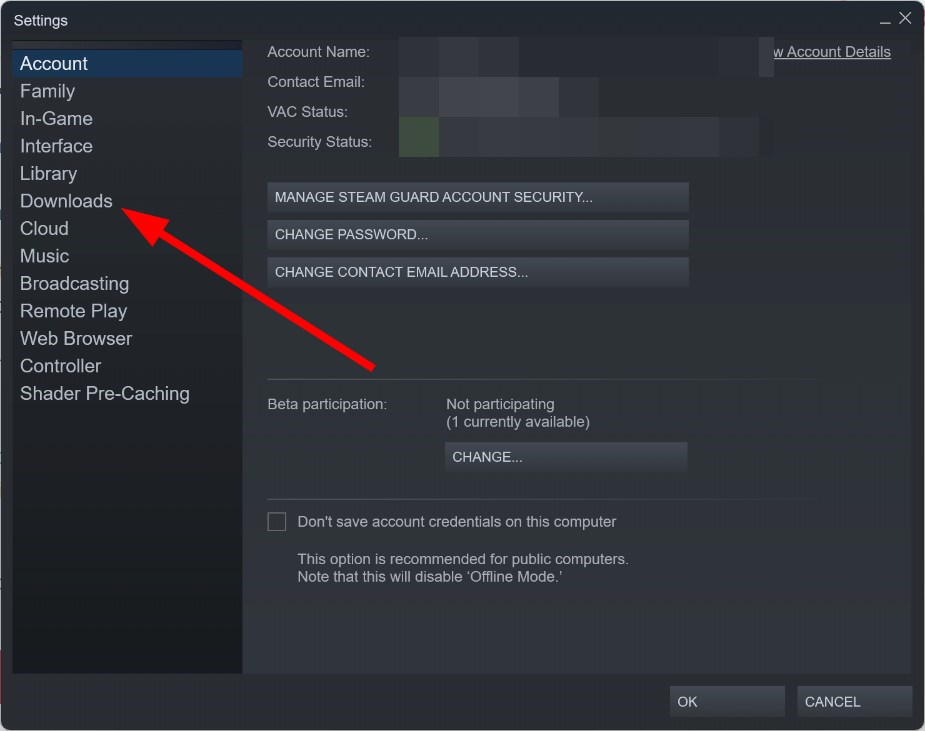The height and width of the screenshot is (731, 925).
Task: Click the 'Offline Mode' note text
Action: tap(429, 576)
